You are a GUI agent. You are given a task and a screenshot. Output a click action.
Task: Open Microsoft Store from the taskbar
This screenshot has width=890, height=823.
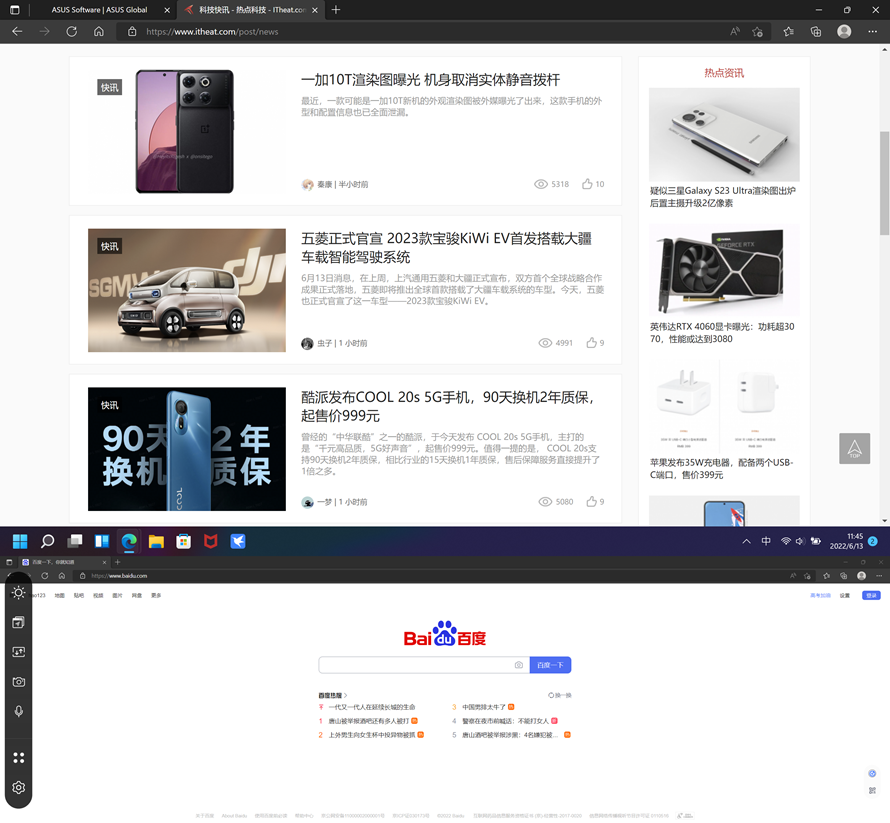click(183, 541)
